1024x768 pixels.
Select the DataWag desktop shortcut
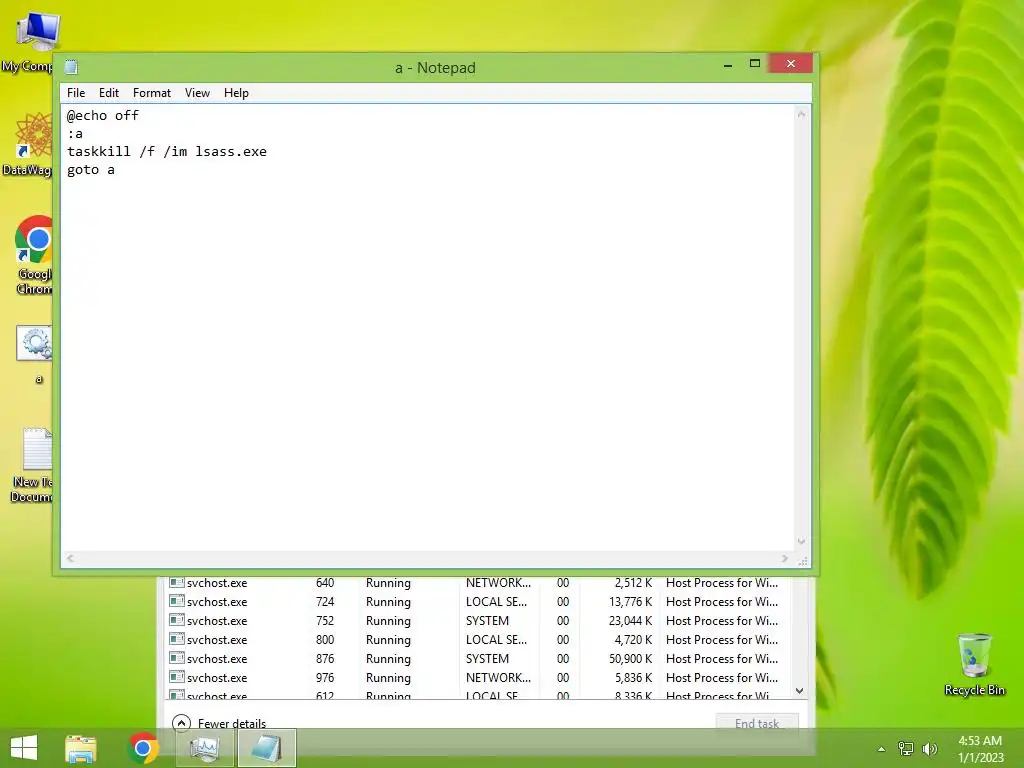point(27,144)
